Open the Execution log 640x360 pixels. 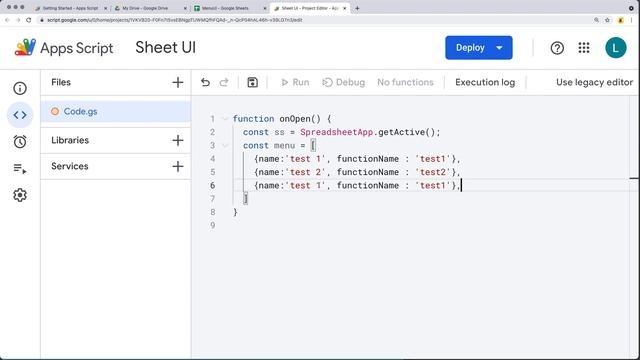tap(485, 82)
